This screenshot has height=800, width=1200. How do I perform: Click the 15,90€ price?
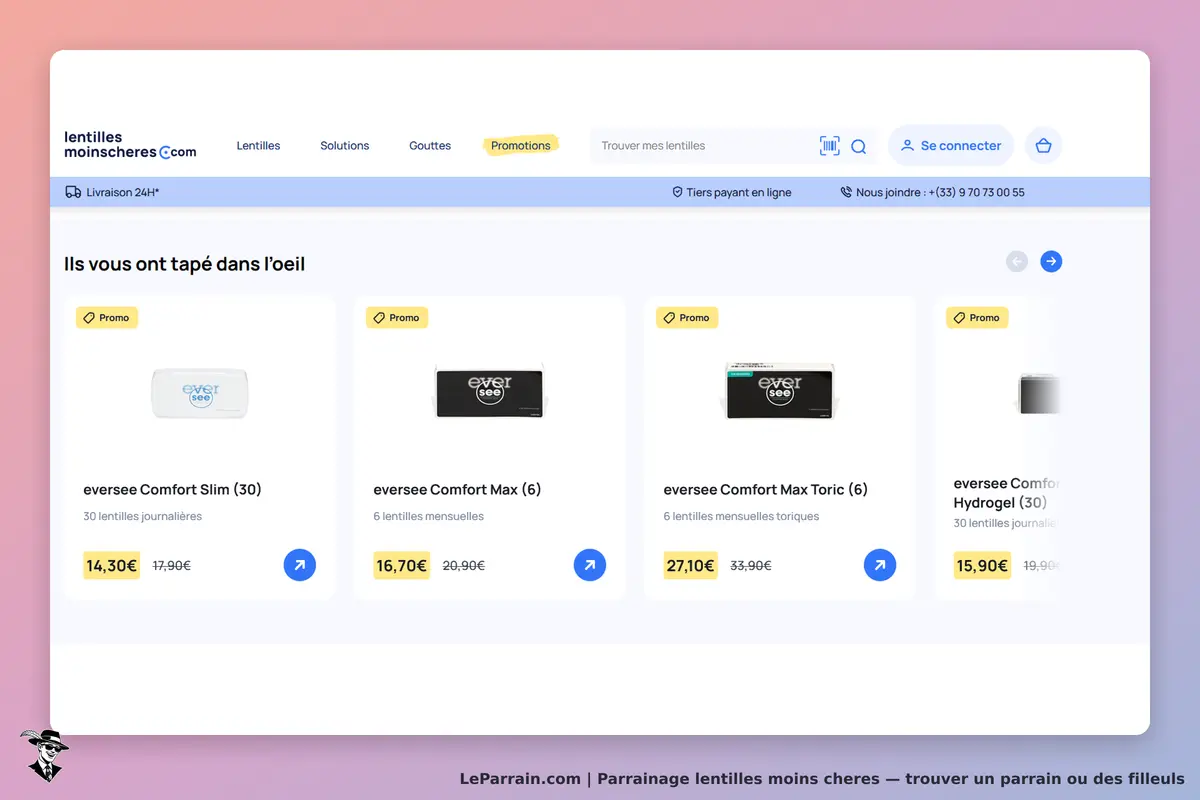point(981,566)
